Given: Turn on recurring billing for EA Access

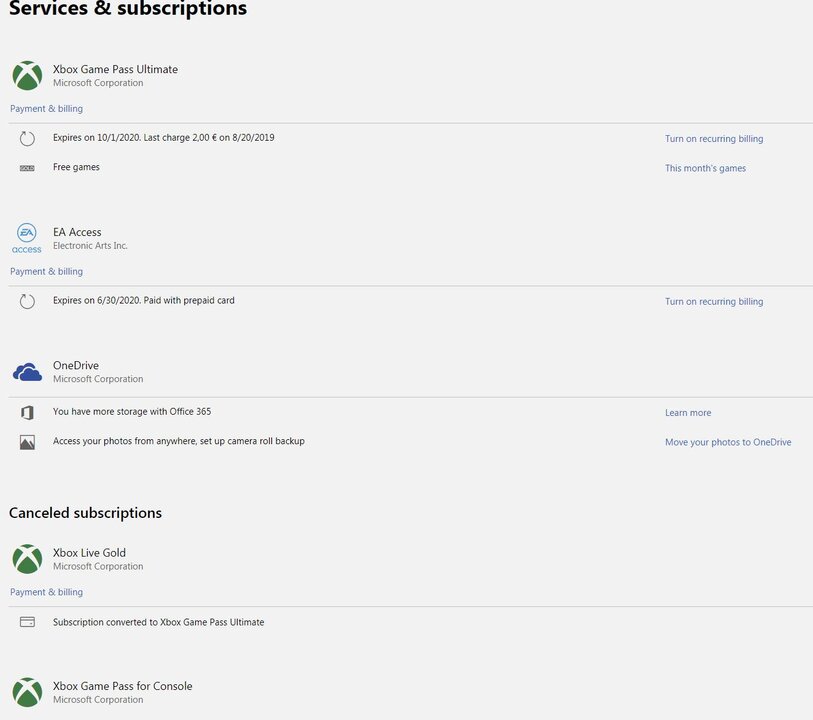Looking at the screenshot, I should click(714, 302).
